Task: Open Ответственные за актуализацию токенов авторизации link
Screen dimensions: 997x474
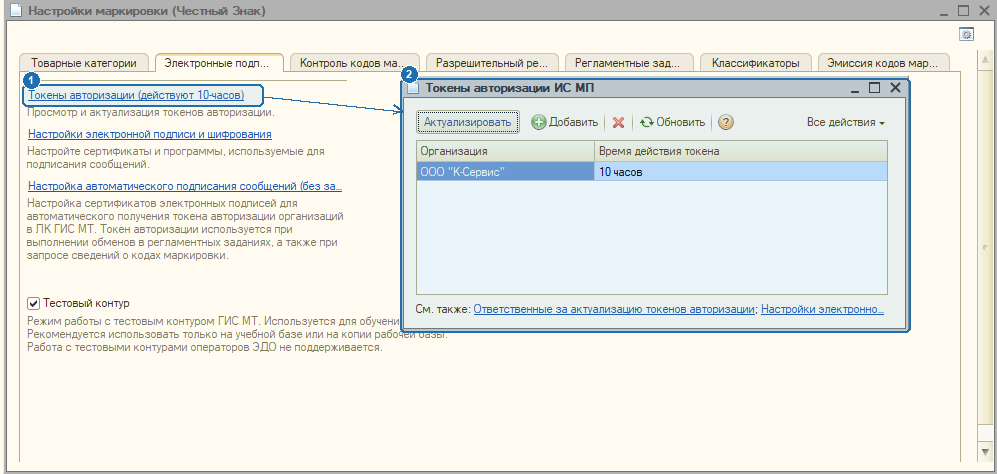Action: pyautogui.click(x=614, y=309)
